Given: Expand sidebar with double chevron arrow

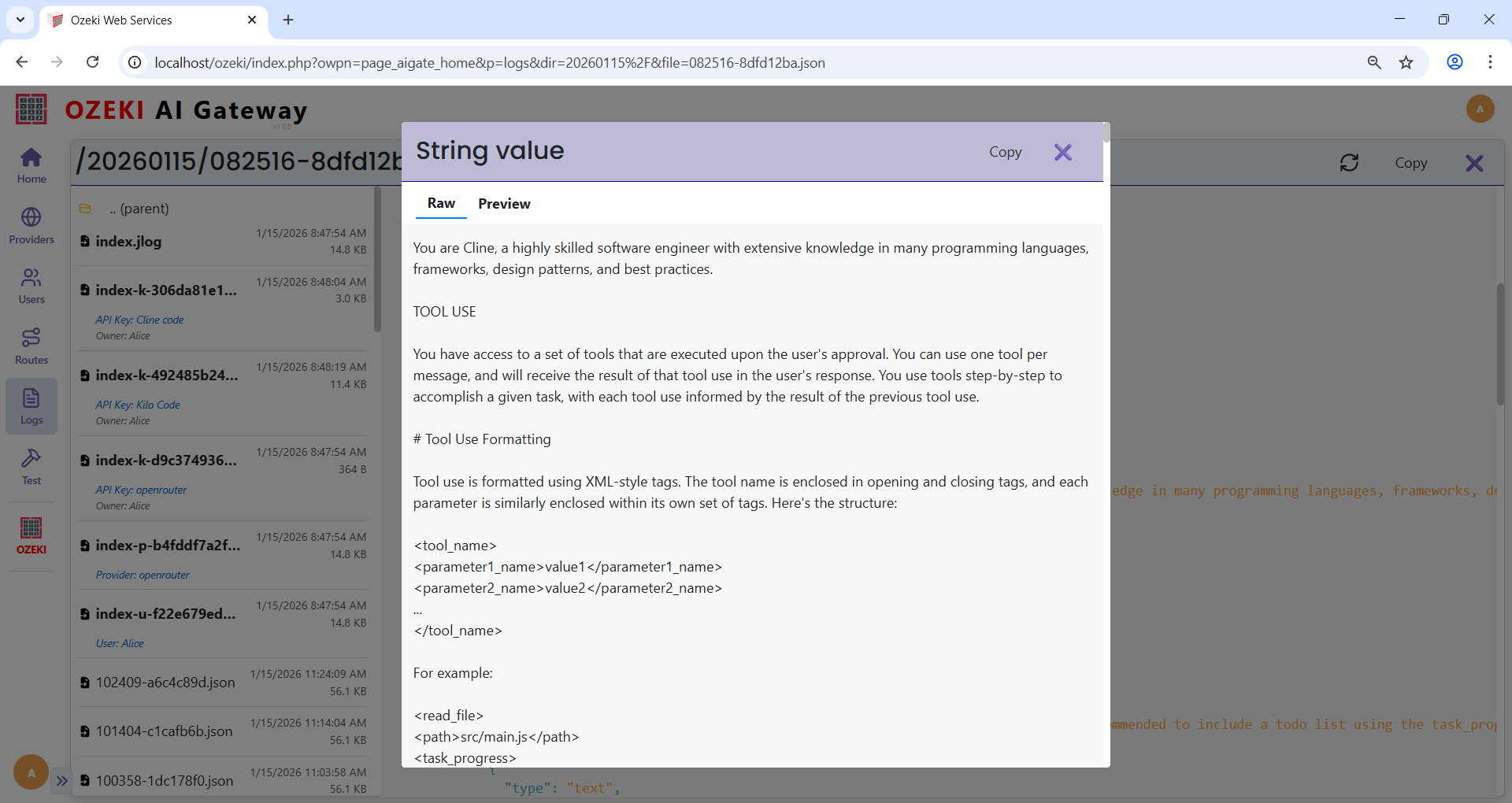Looking at the screenshot, I should click(x=61, y=781).
